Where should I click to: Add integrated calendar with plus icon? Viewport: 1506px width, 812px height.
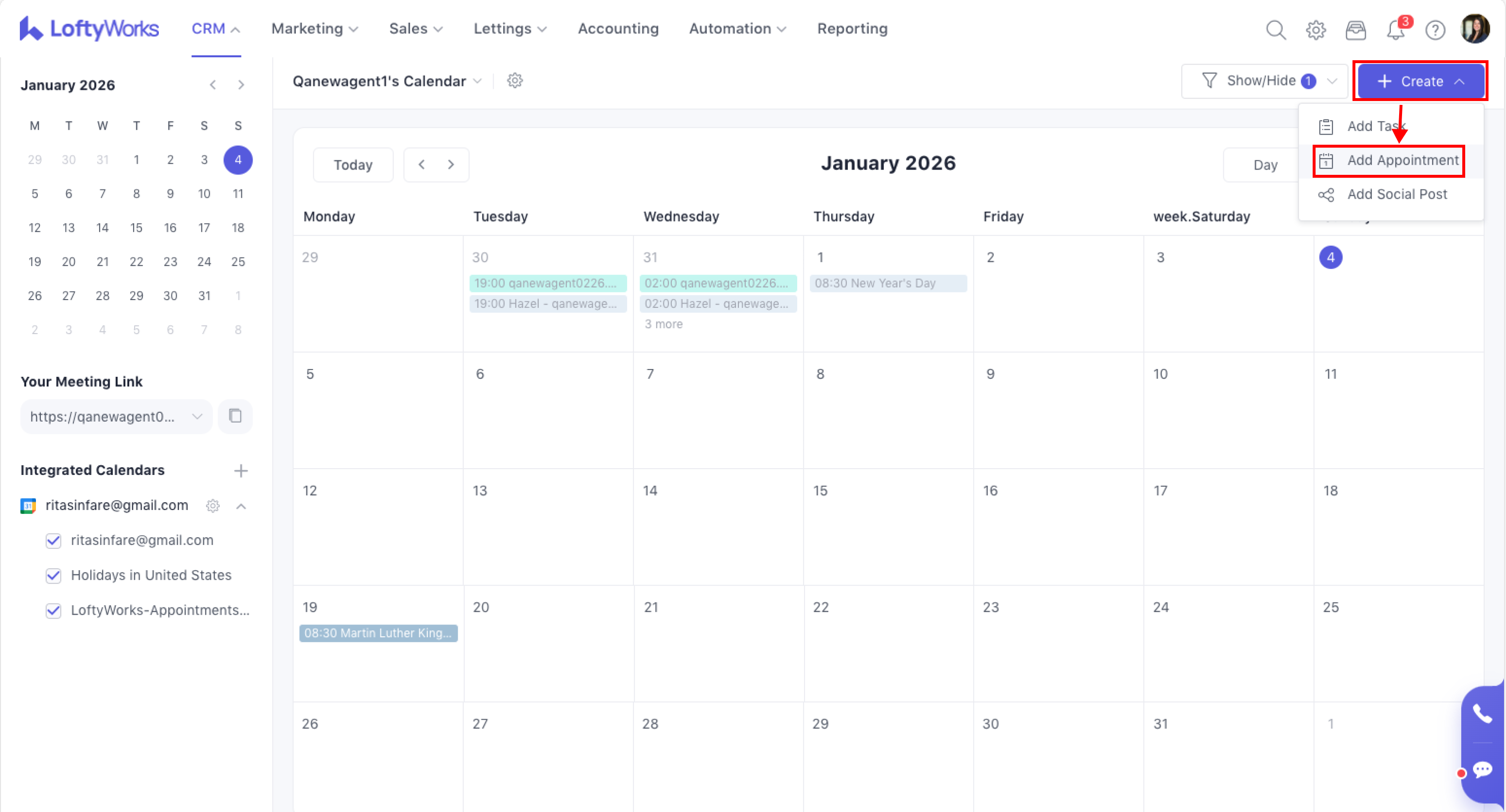[241, 471]
